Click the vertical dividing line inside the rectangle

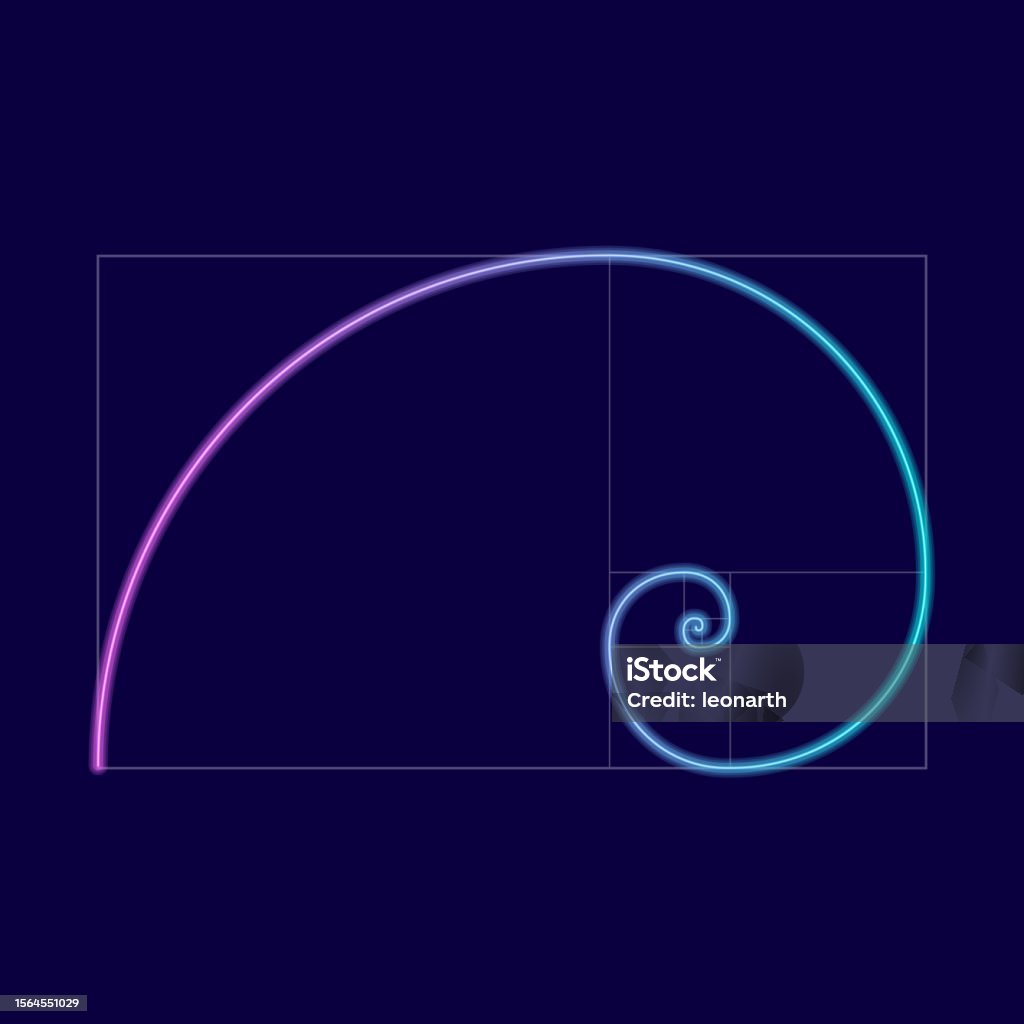609,414
